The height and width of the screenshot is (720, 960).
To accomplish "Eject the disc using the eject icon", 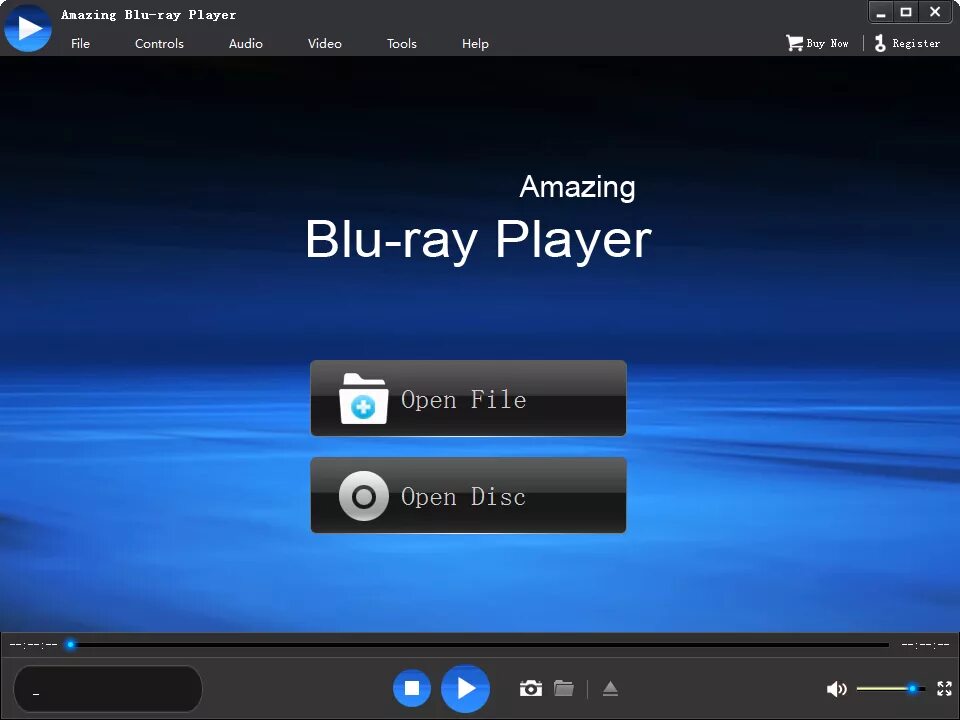I will (610, 689).
